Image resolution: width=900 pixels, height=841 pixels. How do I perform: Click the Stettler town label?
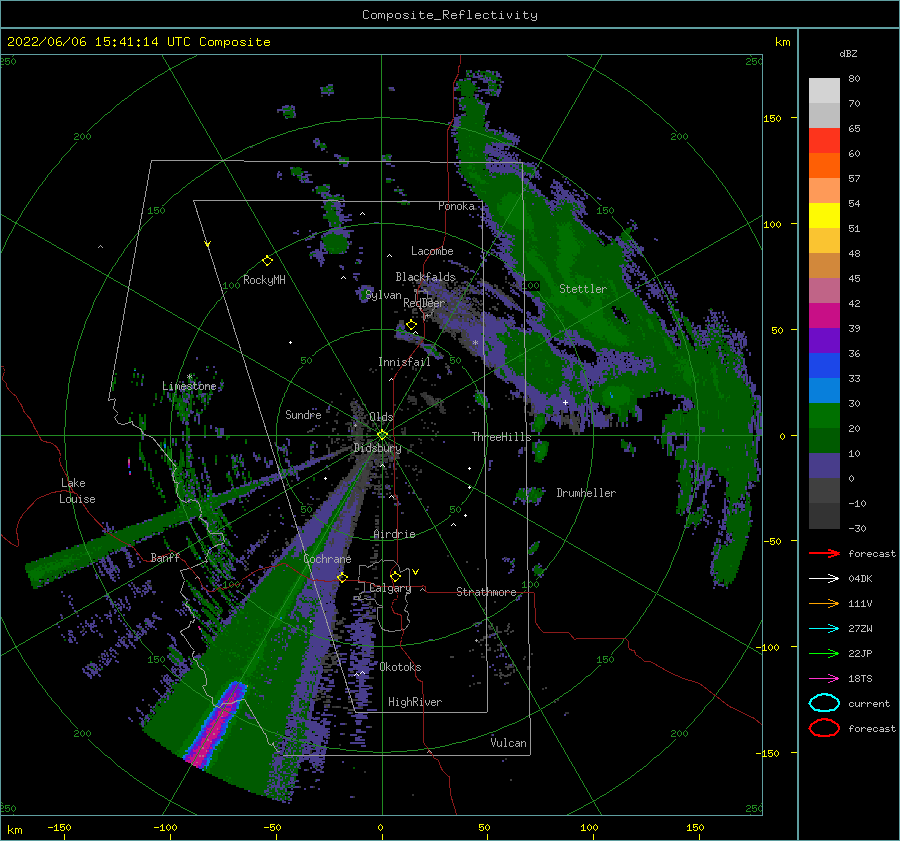pos(583,289)
